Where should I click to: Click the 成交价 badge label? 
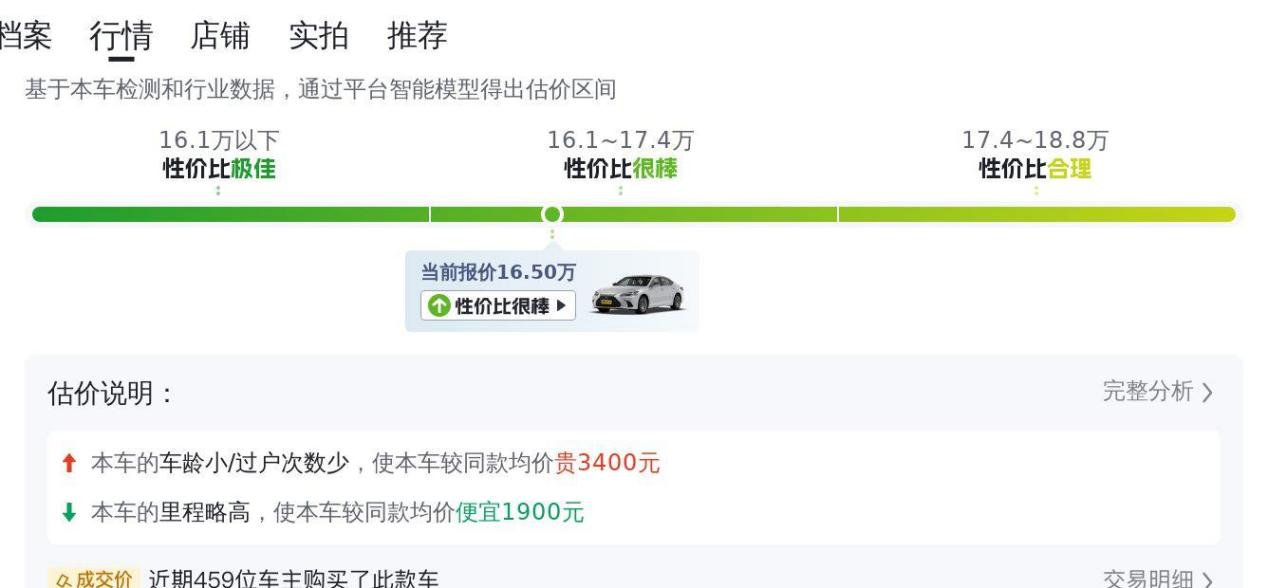coord(91,580)
